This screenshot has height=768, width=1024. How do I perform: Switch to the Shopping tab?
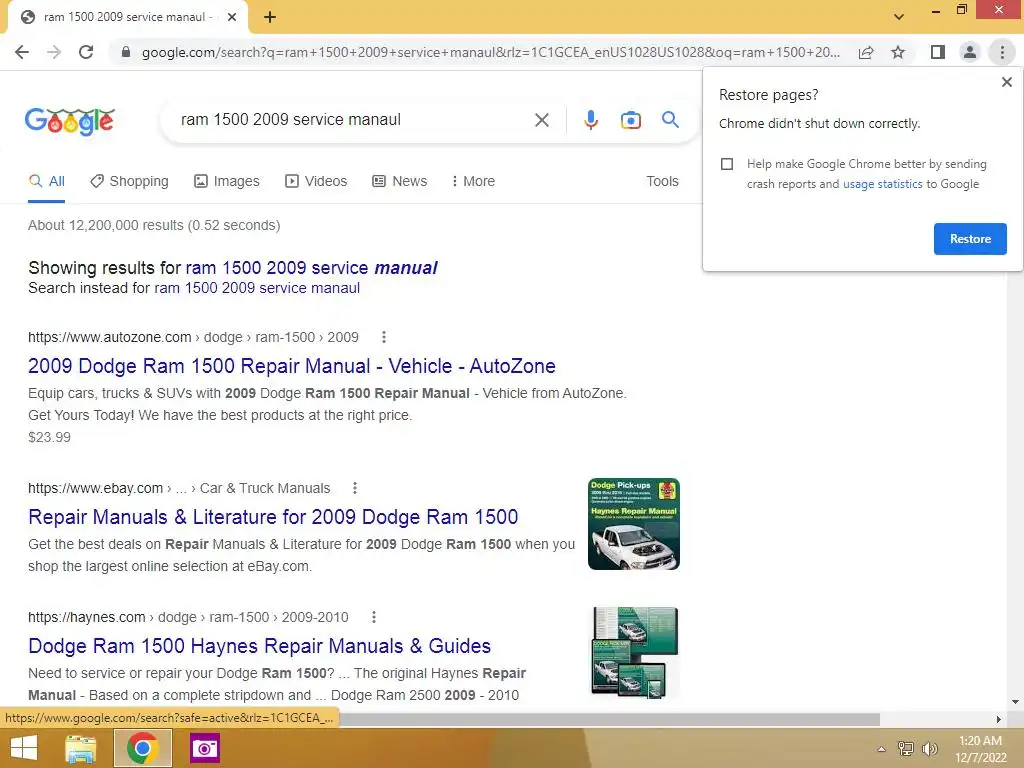[x=129, y=182]
